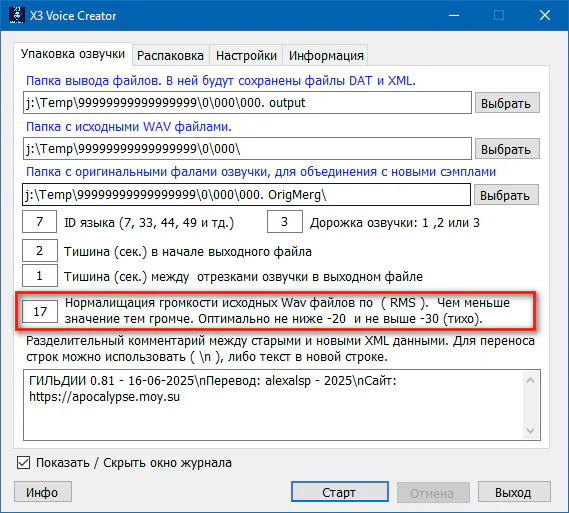Switch to the Информация tab
The image size is (569, 513).
click(x=326, y=56)
